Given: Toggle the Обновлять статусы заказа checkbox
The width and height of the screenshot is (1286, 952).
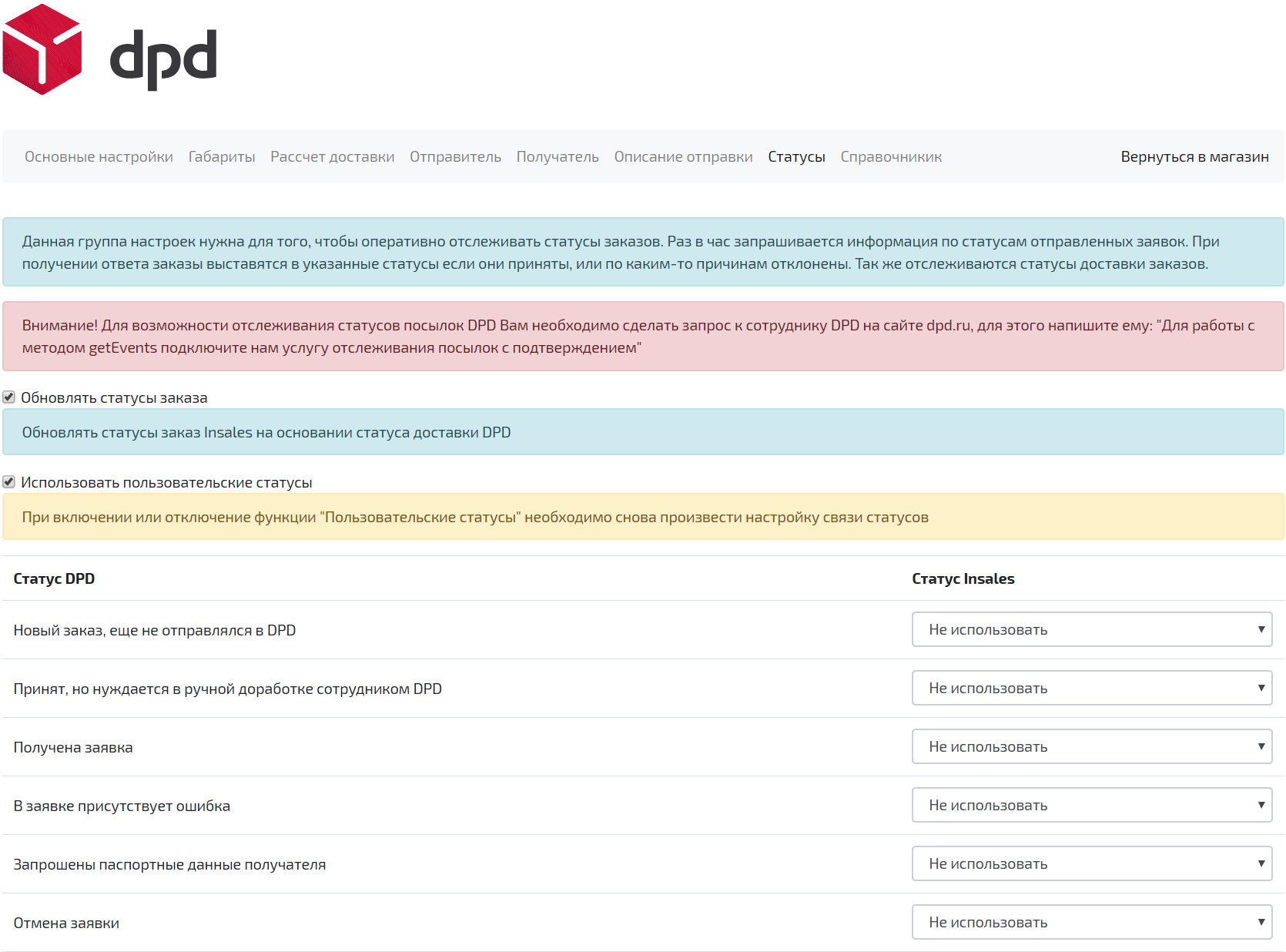Looking at the screenshot, I should point(9,397).
